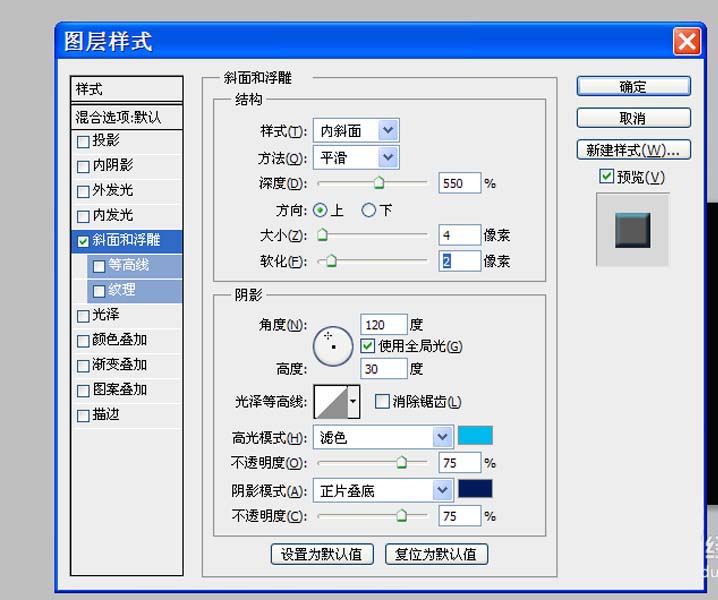Open the 光泽等高线 contour picker arrow

353,402
